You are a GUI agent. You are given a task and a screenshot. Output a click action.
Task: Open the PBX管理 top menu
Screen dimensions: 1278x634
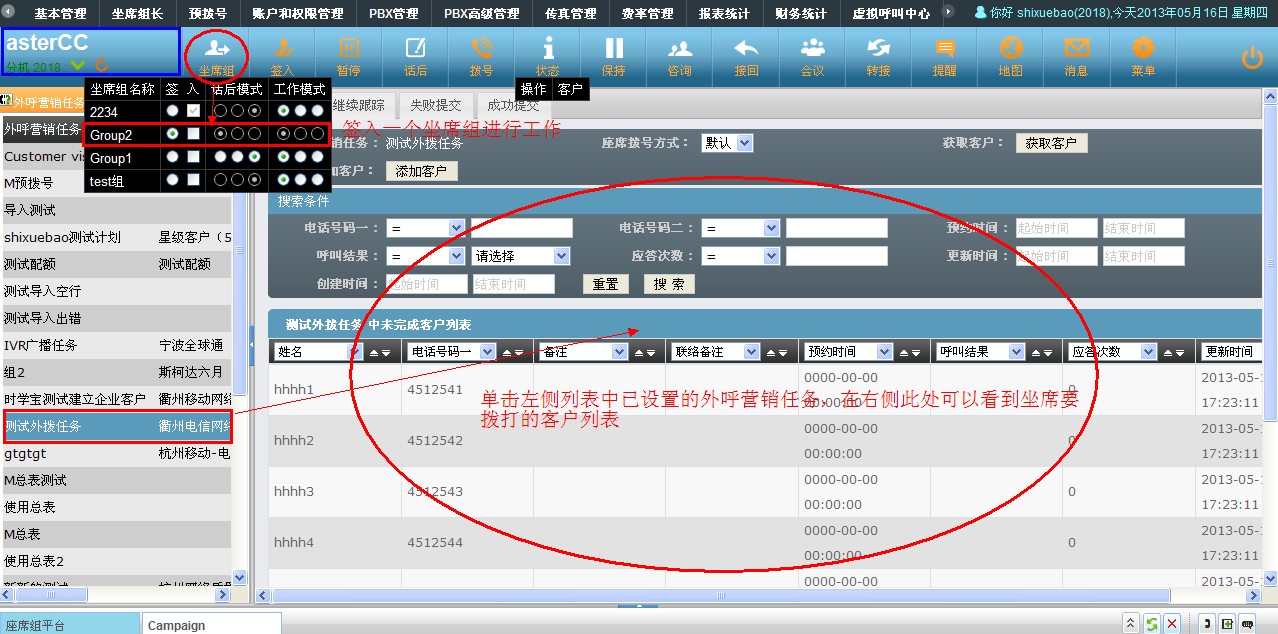pos(393,14)
